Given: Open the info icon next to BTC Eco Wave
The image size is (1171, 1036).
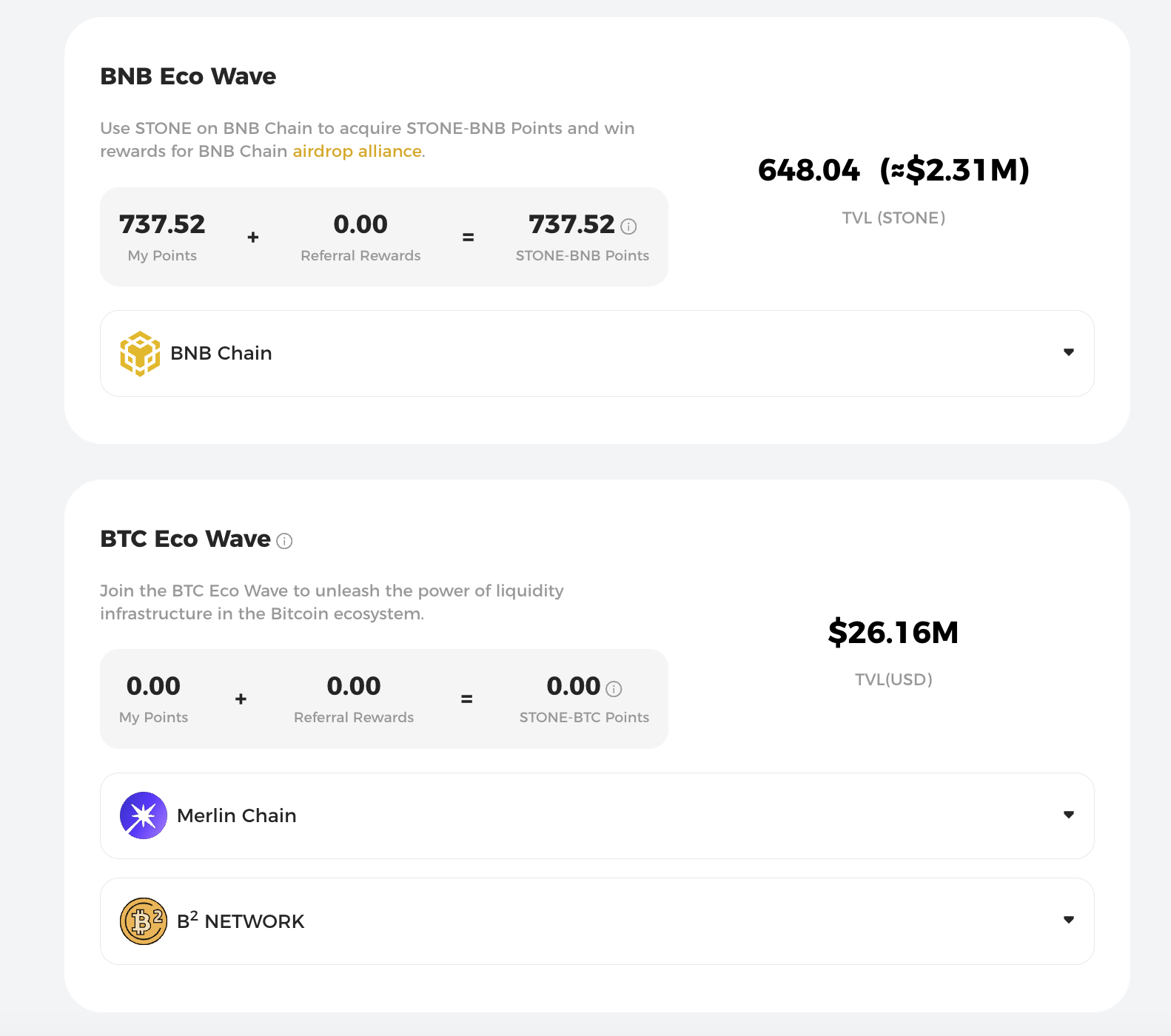Looking at the screenshot, I should (284, 541).
